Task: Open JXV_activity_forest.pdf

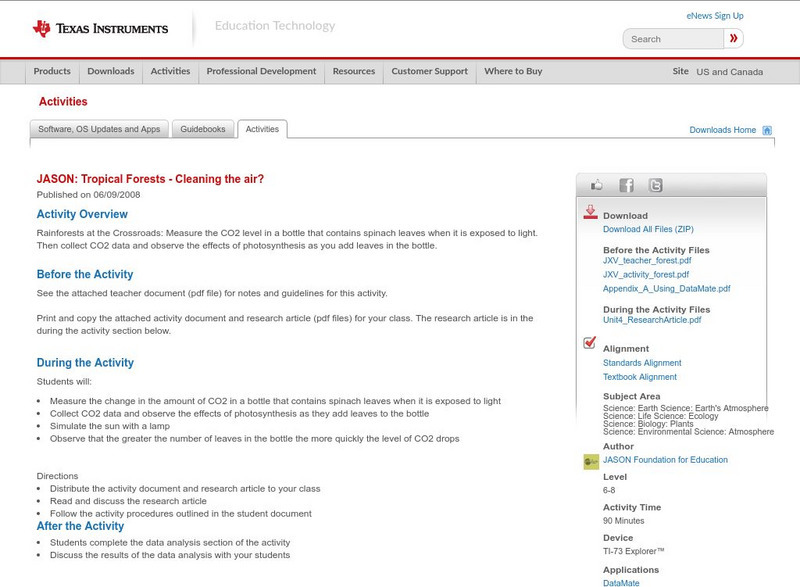Action: pos(646,274)
